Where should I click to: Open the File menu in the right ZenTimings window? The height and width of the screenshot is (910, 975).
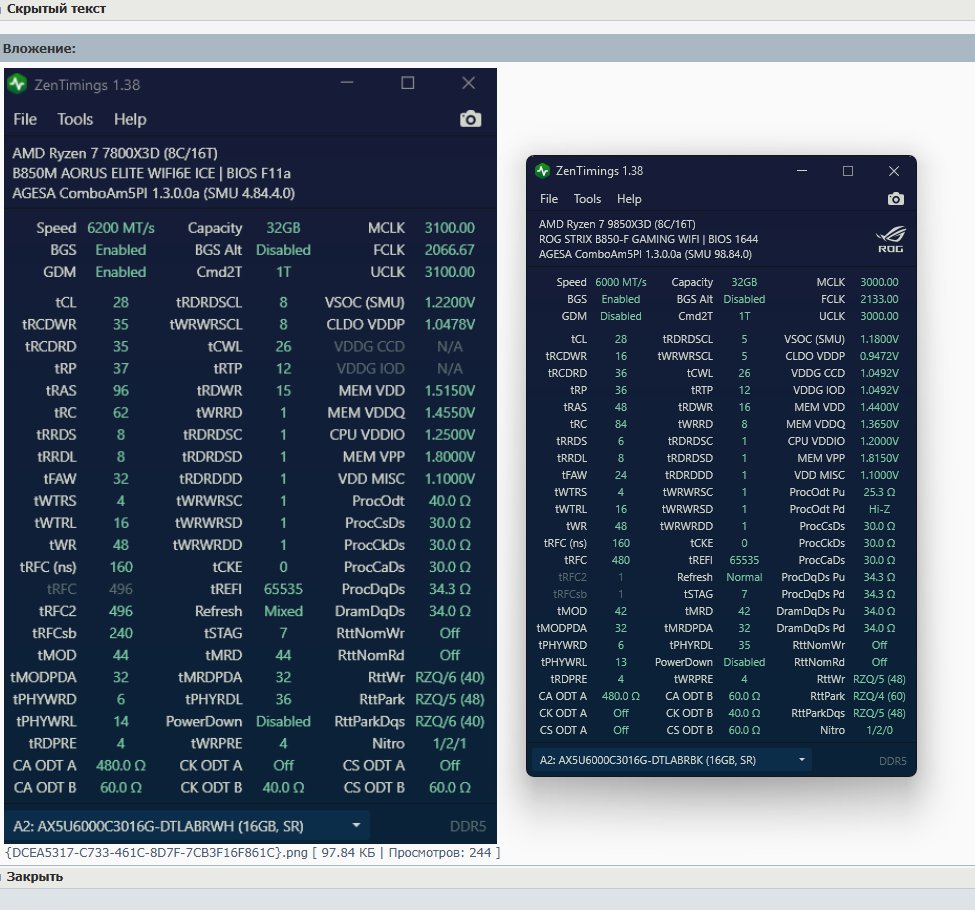coord(548,199)
